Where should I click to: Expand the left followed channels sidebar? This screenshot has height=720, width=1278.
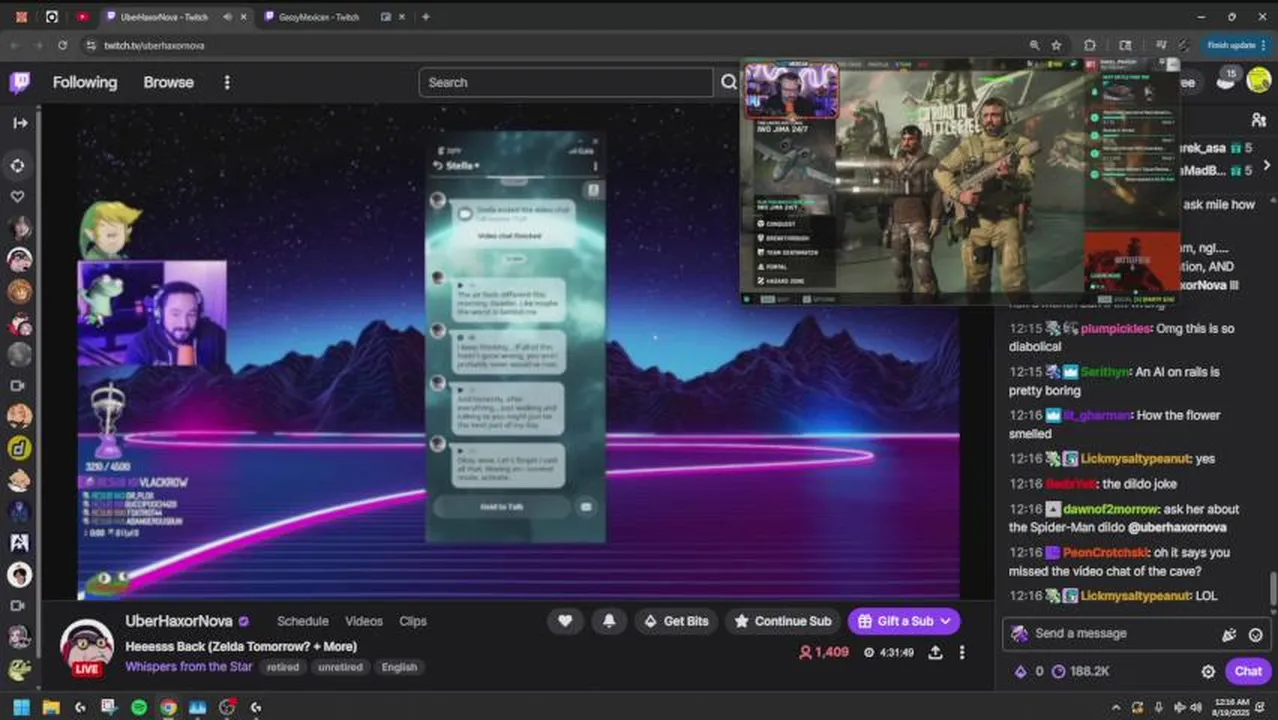pyautogui.click(x=20, y=123)
